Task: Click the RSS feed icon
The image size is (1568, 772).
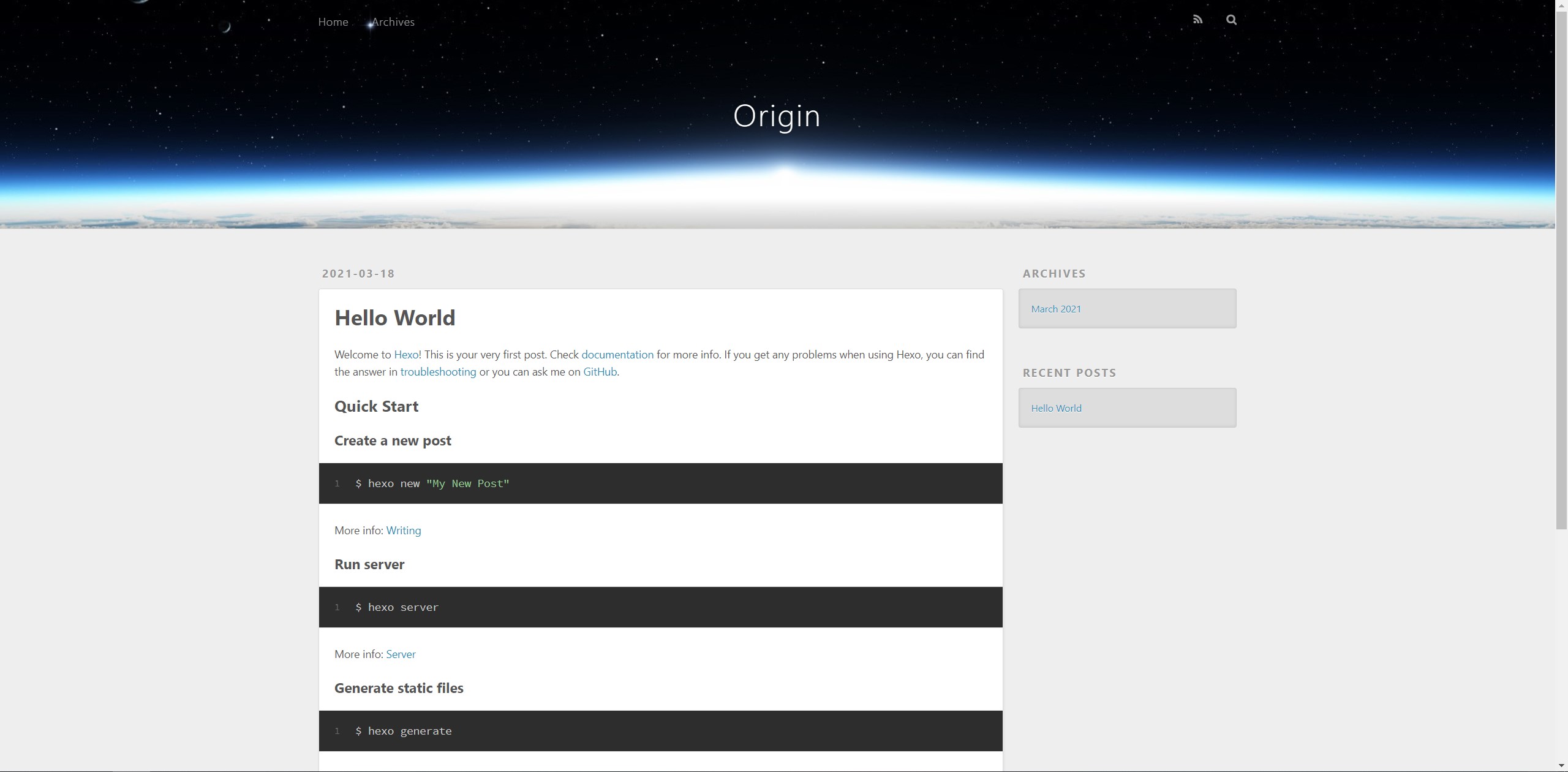Action: pos(1197,20)
